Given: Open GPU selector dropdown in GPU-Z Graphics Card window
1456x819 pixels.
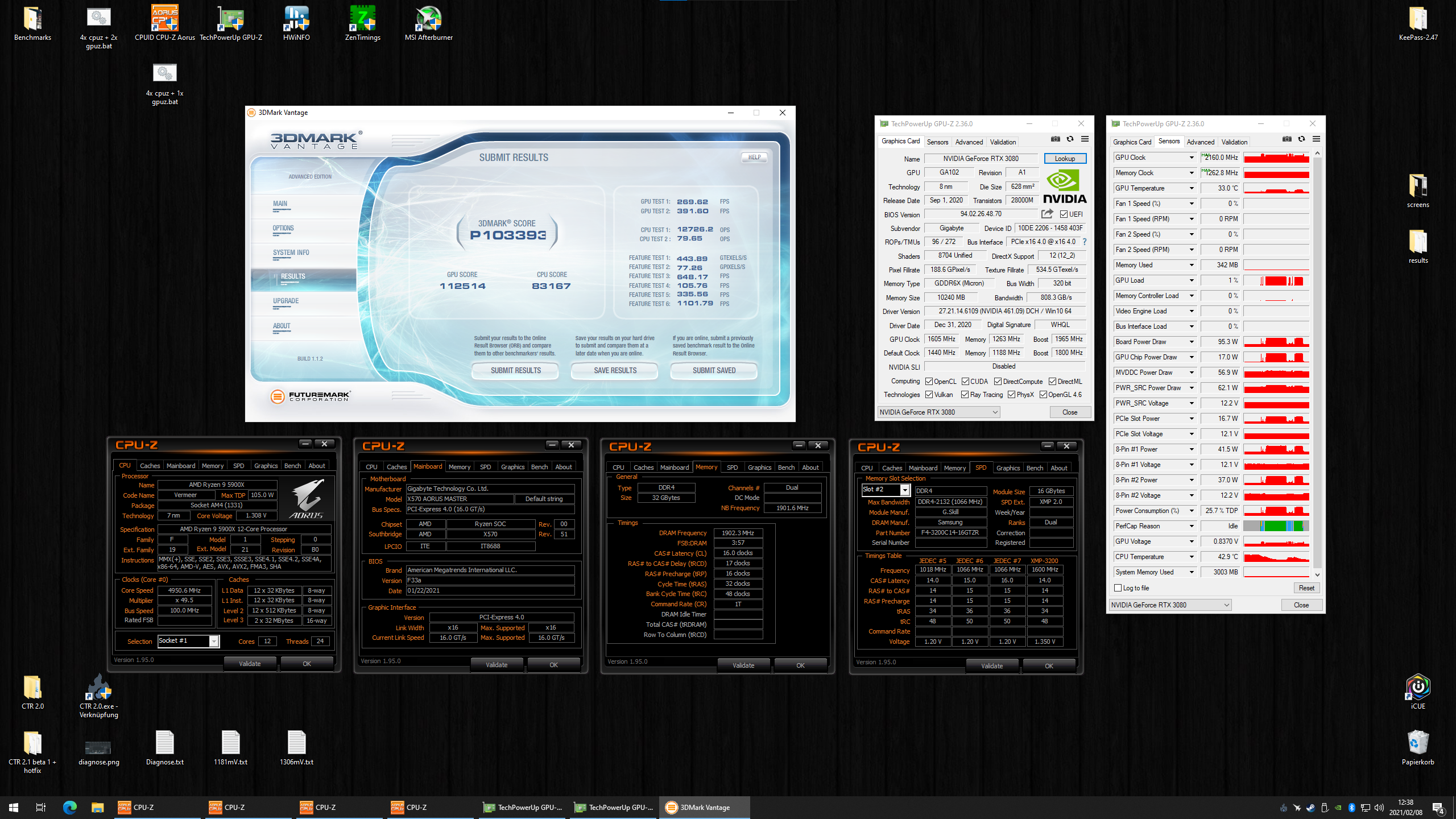Looking at the screenshot, I should point(938,412).
